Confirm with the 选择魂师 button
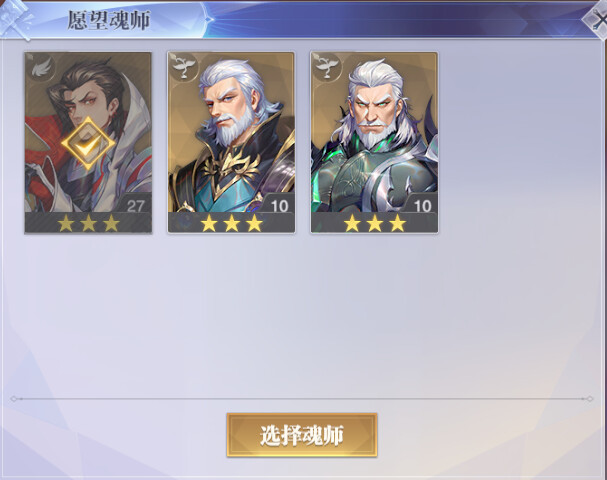This screenshot has height=480, width=607. [302, 435]
